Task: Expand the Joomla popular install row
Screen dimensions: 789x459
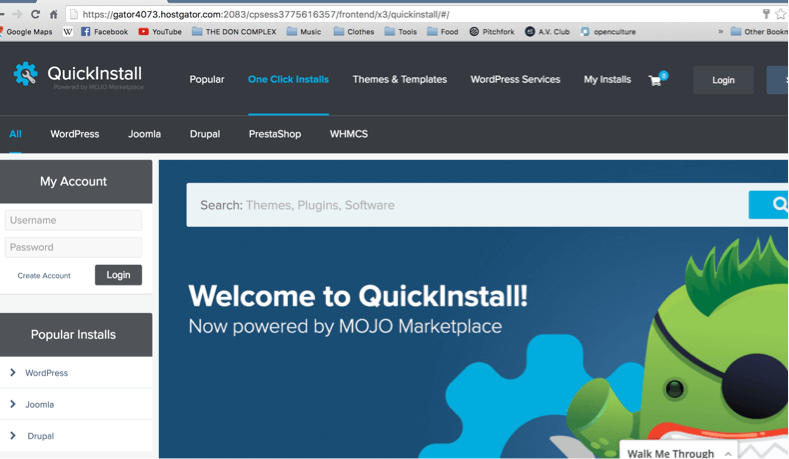Action: (76, 404)
